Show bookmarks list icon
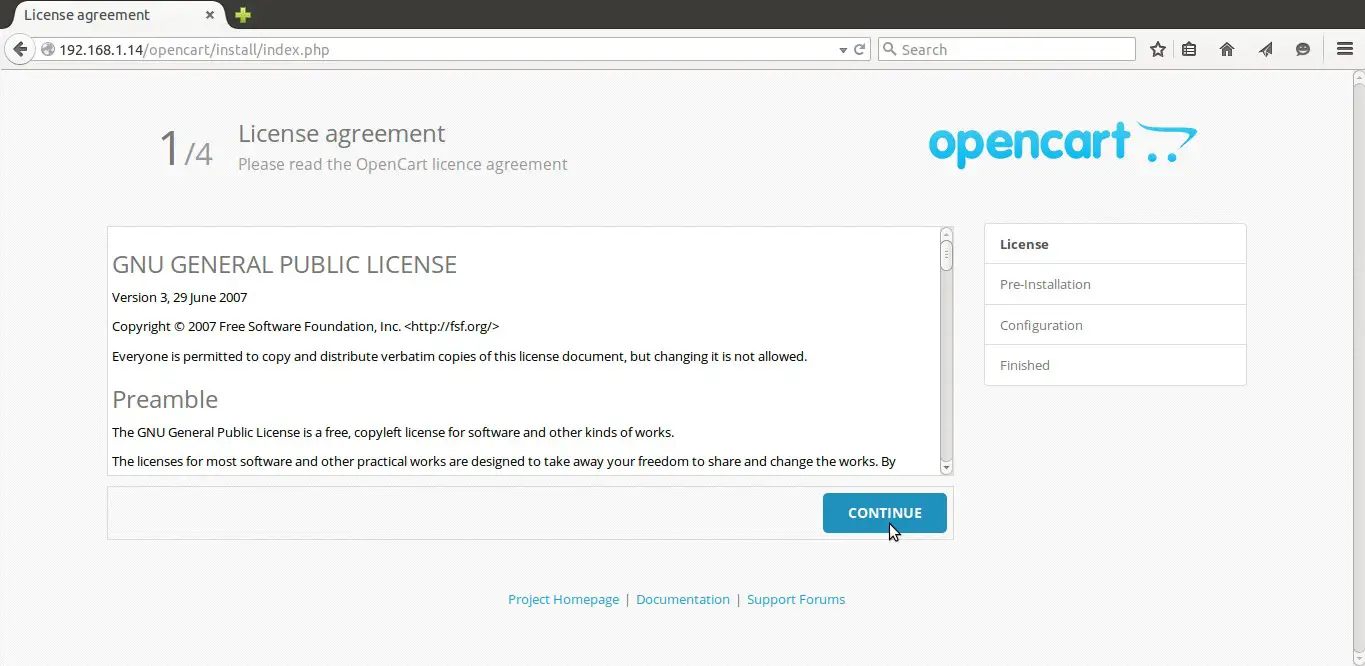The image size is (1365, 666). pyautogui.click(x=1189, y=49)
